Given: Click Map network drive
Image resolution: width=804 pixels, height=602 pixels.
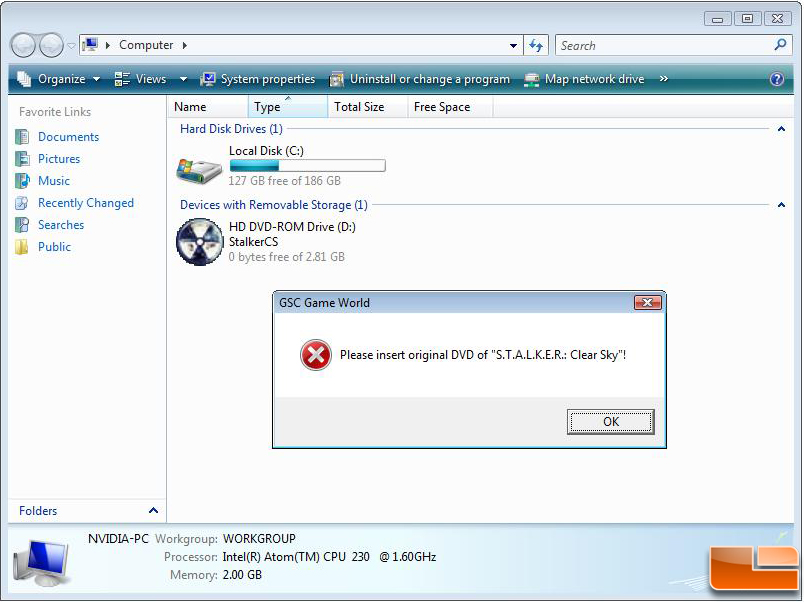Looking at the screenshot, I should (x=584, y=79).
